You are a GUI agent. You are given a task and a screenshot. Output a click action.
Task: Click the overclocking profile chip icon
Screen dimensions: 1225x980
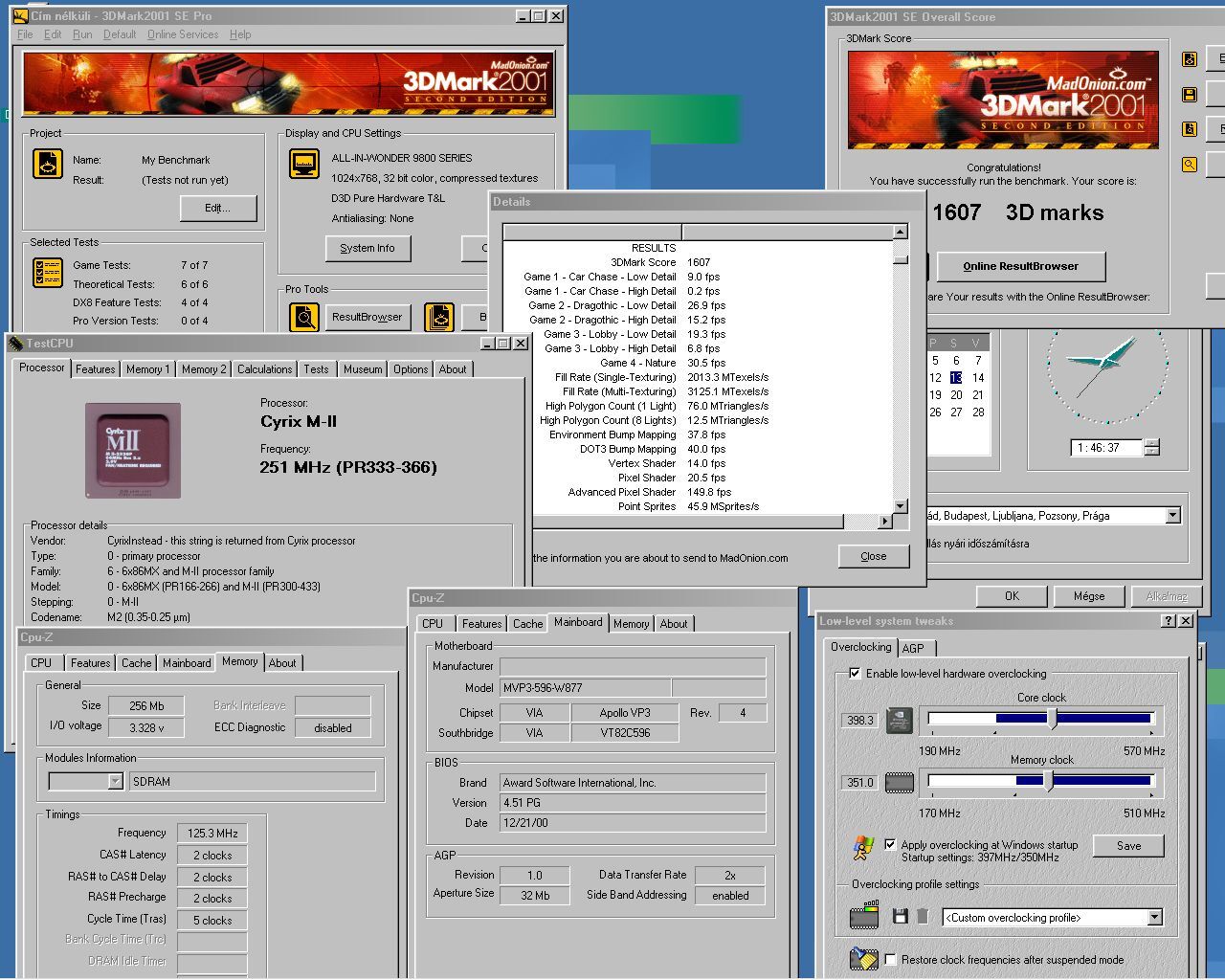(864, 916)
